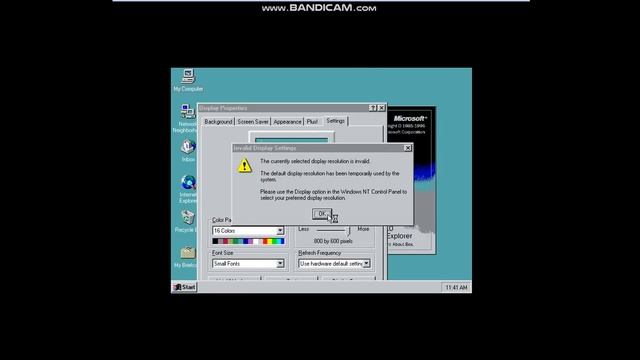
Task: Click the Microsoft splash window behind dialogs
Action: point(411,180)
